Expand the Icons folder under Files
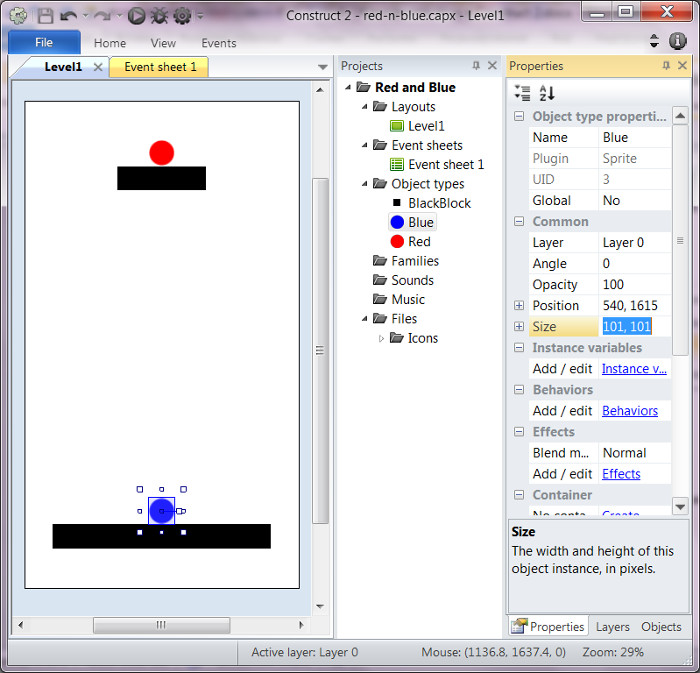The height and width of the screenshot is (673, 700). pyautogui.click(x=380, y=338)
